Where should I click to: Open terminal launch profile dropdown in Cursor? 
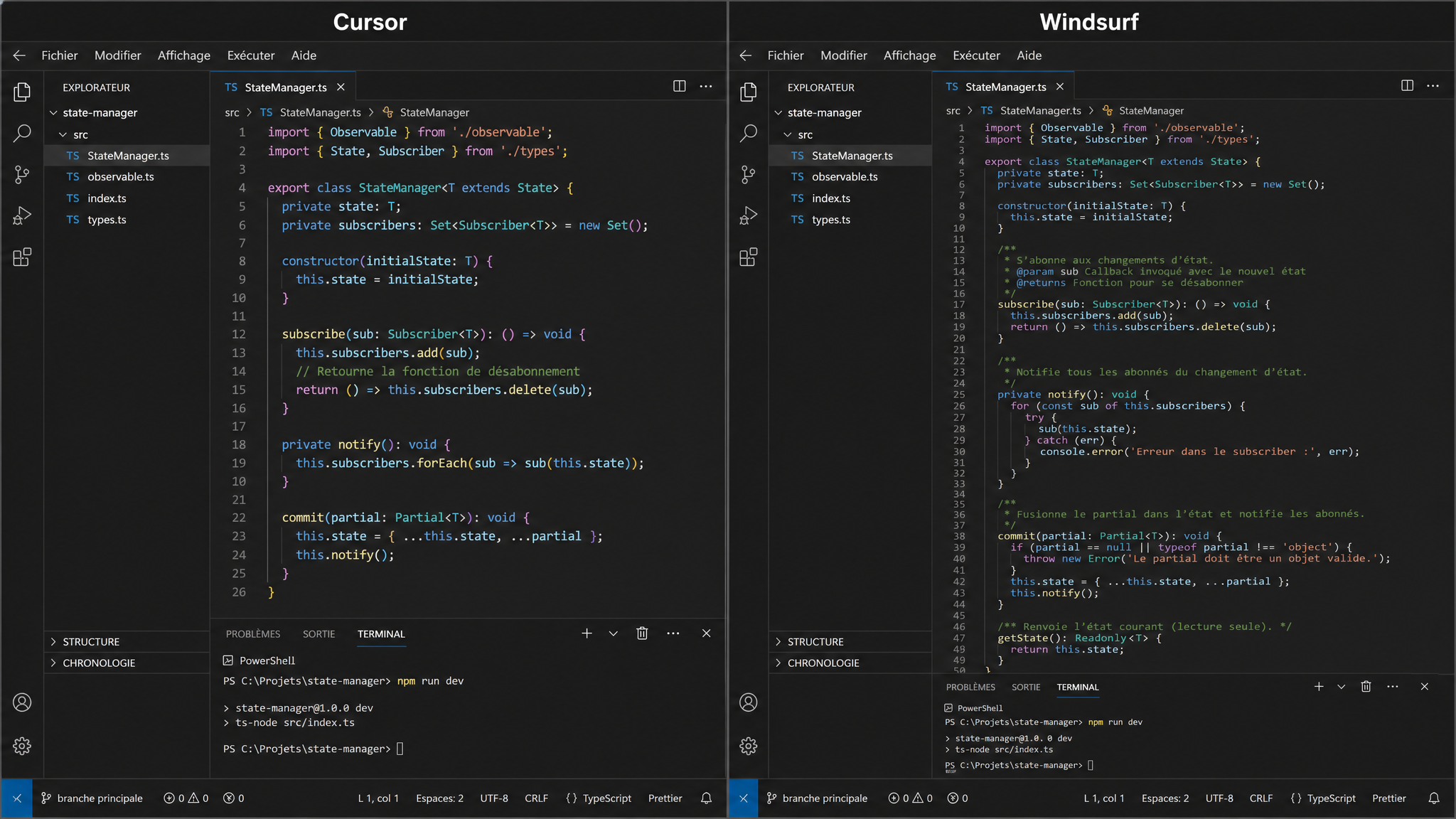(613, 633)
